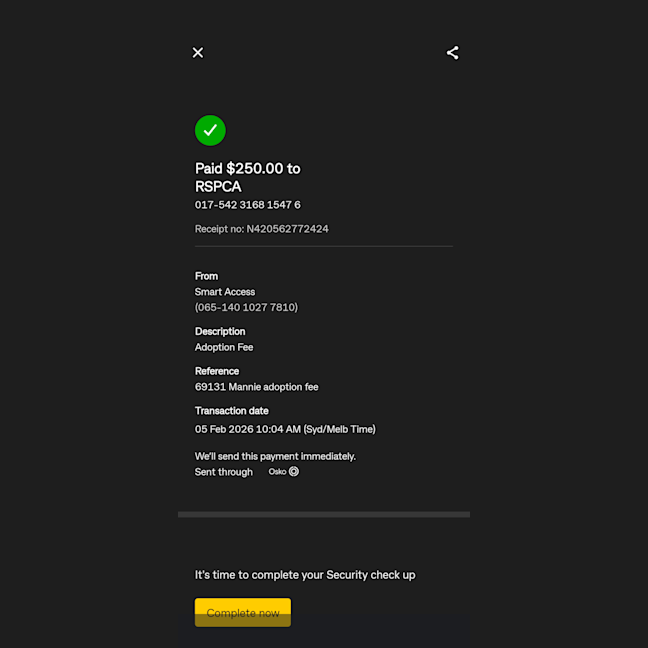Viewport: 648px width, 648px height.
Task: Share the payment receipt
Action: (453, 52)
